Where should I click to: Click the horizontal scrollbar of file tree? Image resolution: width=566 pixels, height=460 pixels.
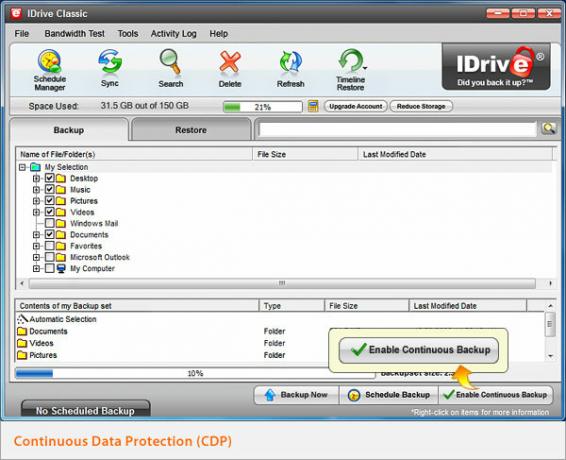click(282, 283)
